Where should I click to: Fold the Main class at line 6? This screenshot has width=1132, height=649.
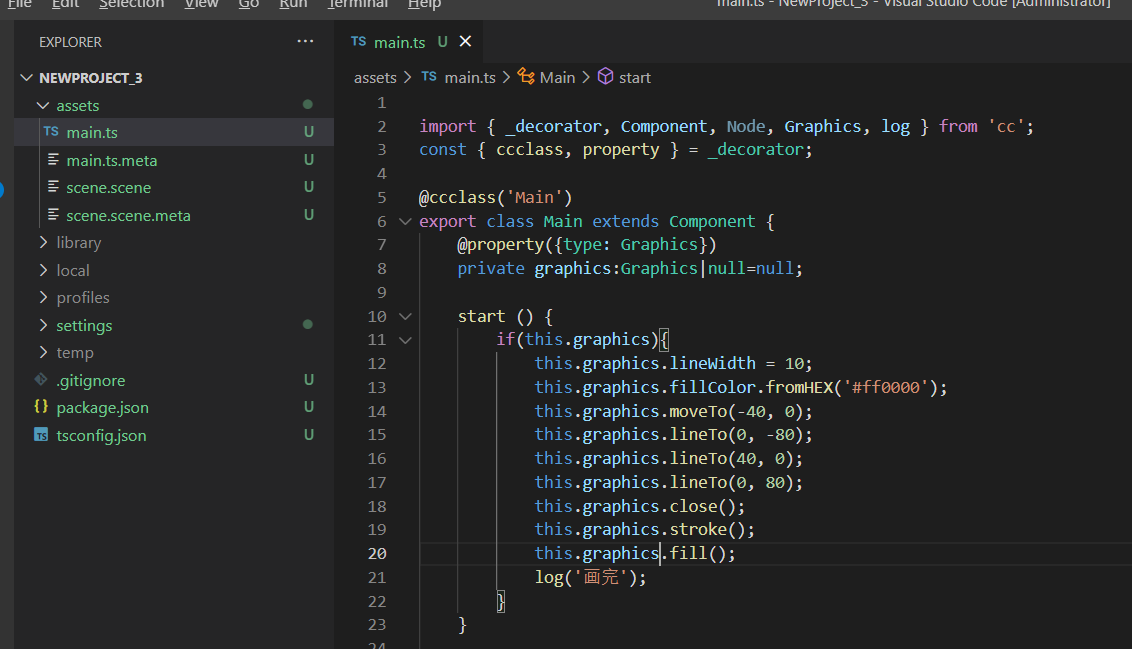point(404,222)
